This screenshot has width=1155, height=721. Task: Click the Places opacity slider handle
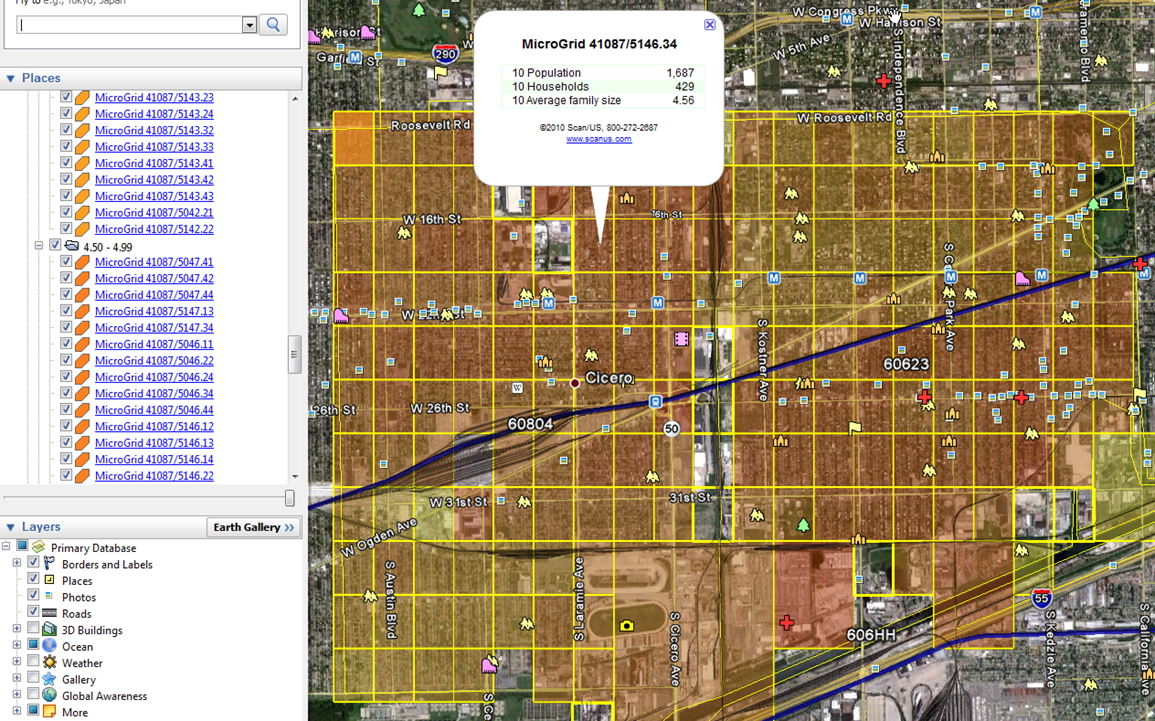pyautogui.click(x=290, y=498)
